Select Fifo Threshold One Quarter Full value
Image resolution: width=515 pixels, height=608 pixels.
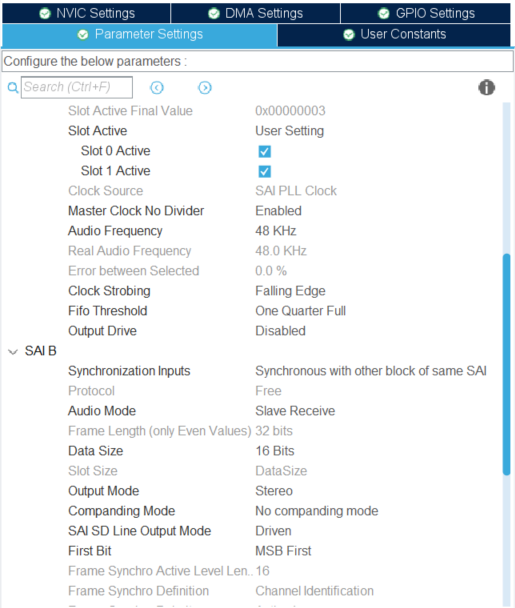300,311
